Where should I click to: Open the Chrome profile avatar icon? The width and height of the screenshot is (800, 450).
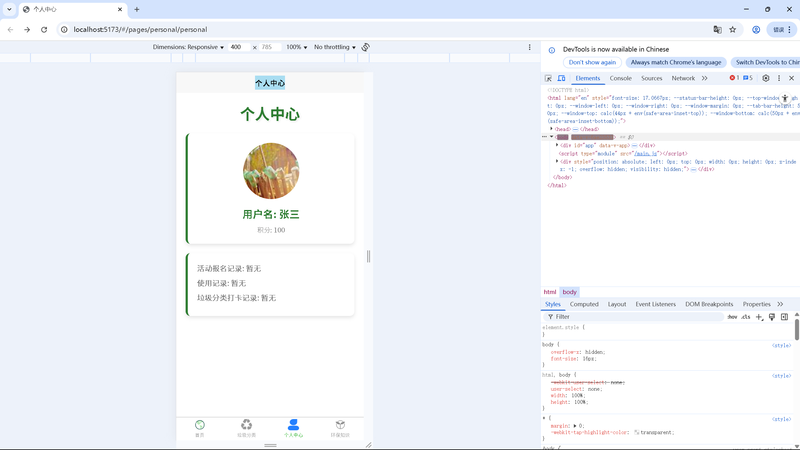pyautogui.click(x=756, y=30)
